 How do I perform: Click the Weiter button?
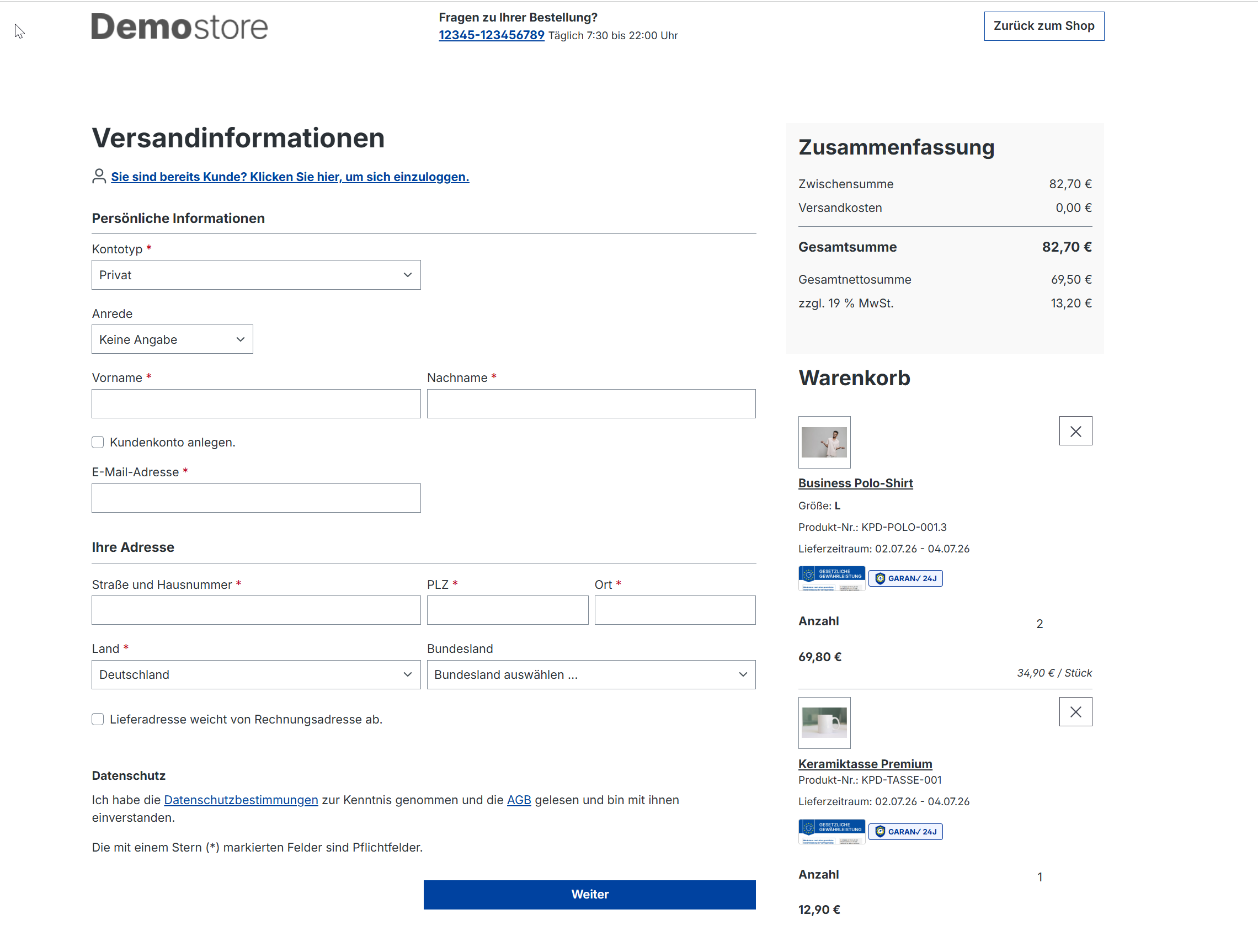[x=589, y=895]
